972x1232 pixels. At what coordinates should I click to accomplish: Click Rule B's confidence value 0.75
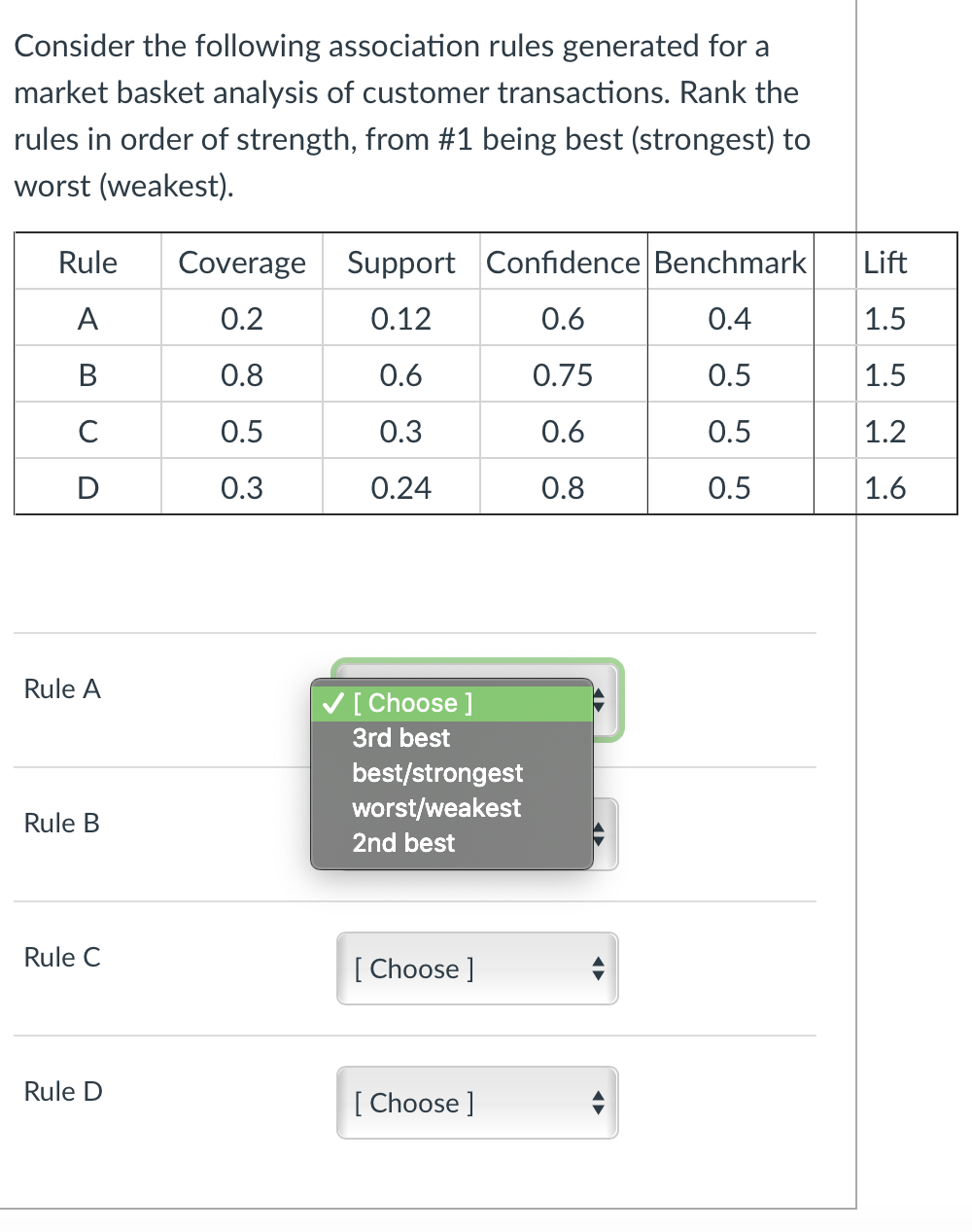(563, 375)
